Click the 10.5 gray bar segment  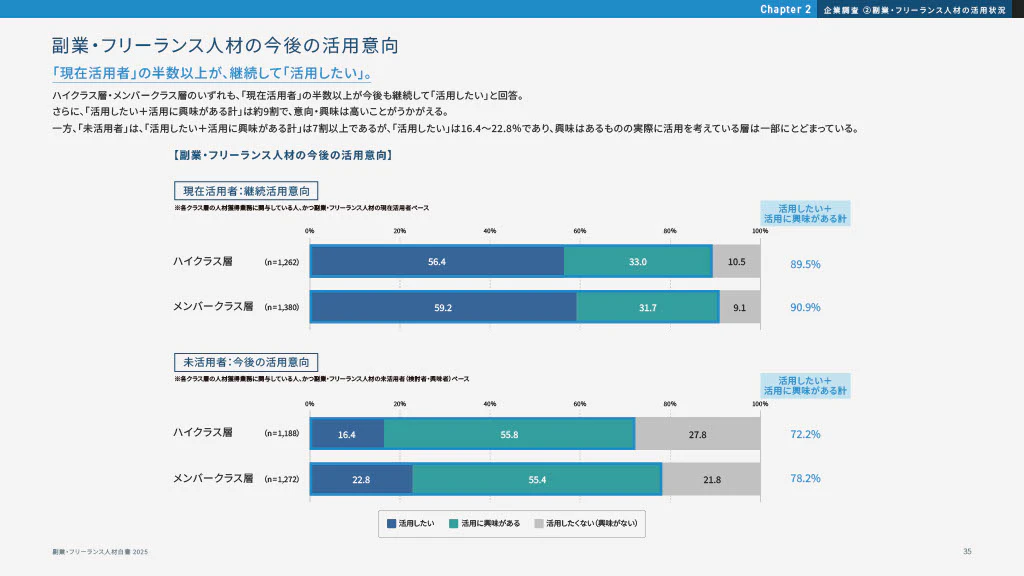tap(737, 262)
